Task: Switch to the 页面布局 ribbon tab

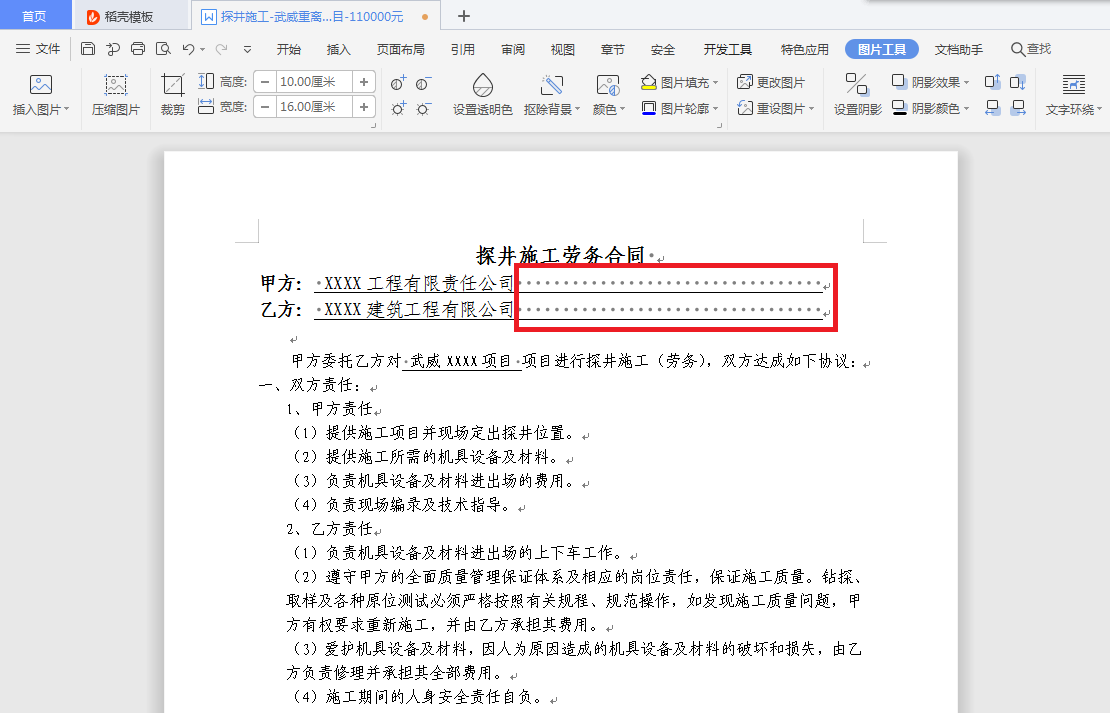Action: tap(401, 49)
